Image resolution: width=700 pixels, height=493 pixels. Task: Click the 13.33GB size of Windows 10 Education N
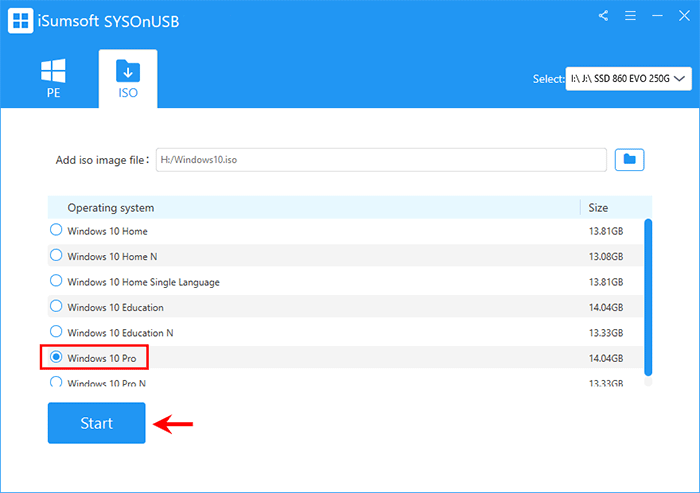(x=606, y=333)
